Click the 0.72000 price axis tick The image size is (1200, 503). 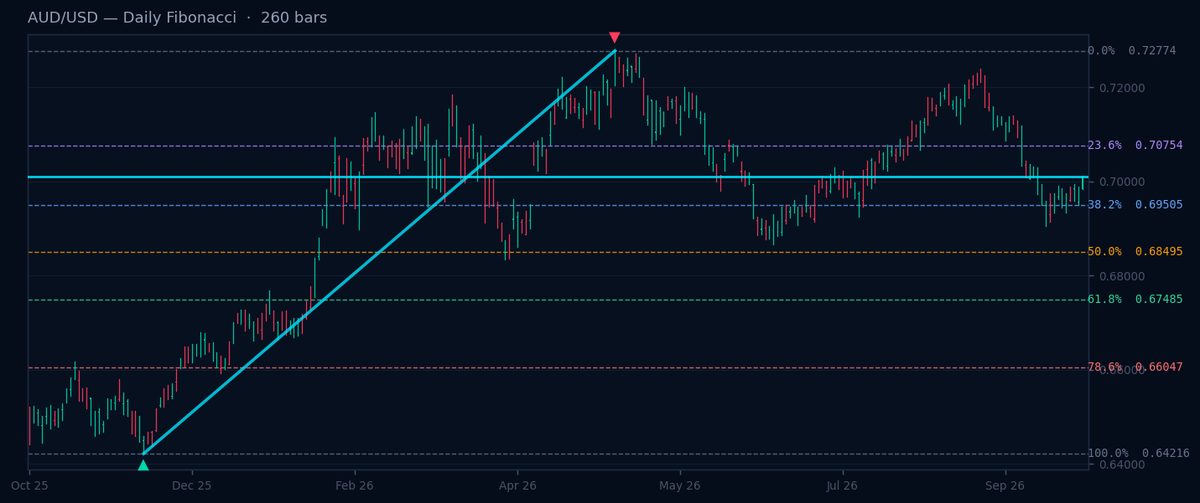[1121, 88]
